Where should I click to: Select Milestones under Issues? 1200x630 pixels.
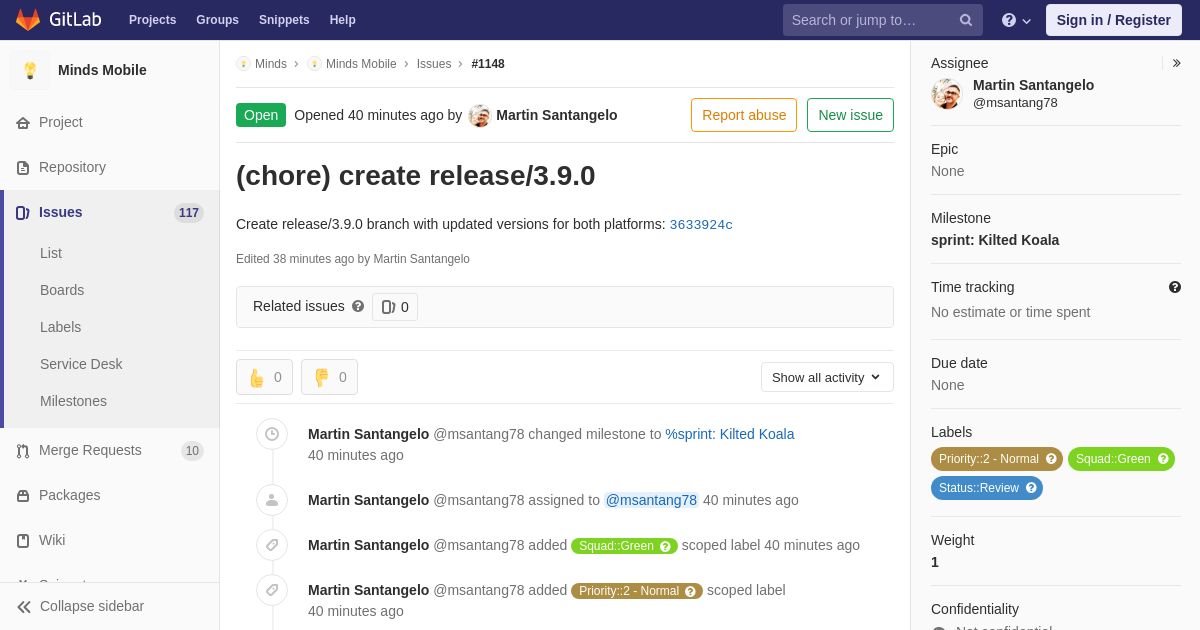73,401
